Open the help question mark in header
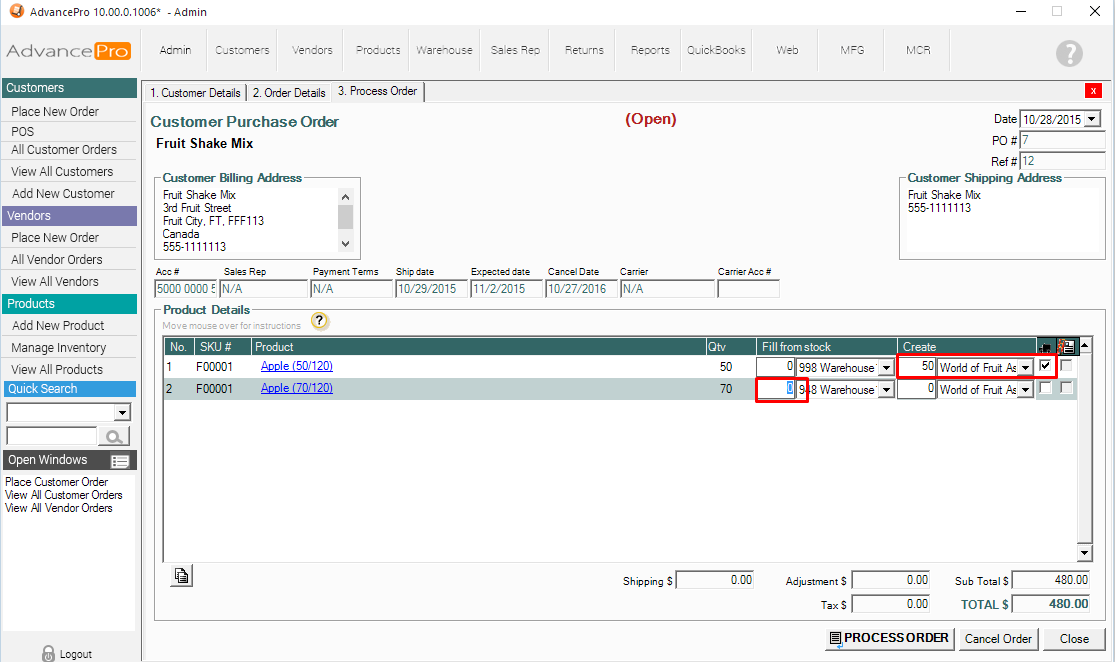Viewport: 1115px width, 662px height. coord(1069,53)
